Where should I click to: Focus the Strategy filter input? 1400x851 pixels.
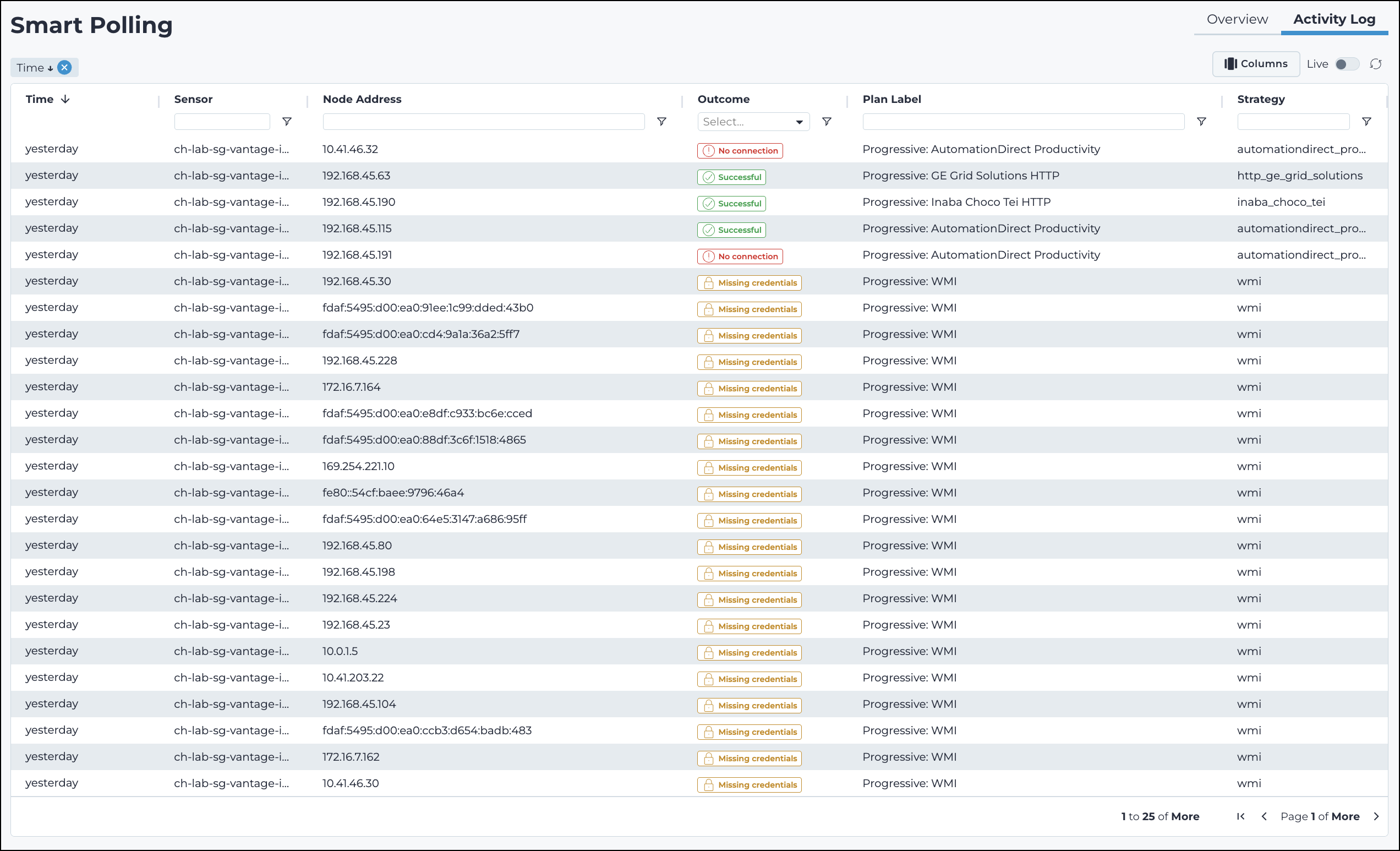pos(1293,122)
